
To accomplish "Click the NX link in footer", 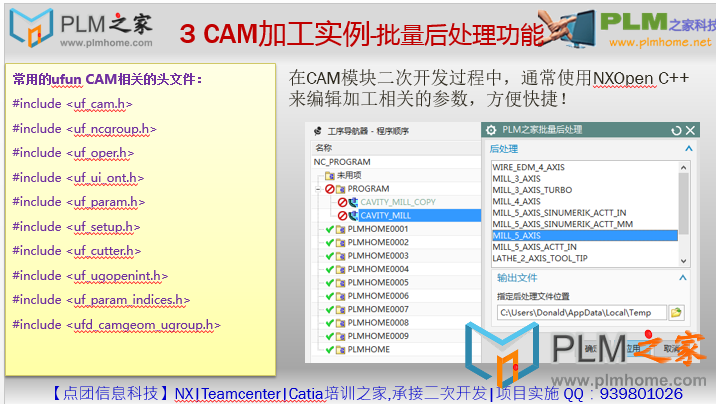I will pyautogui.click(x=184, y=394).
